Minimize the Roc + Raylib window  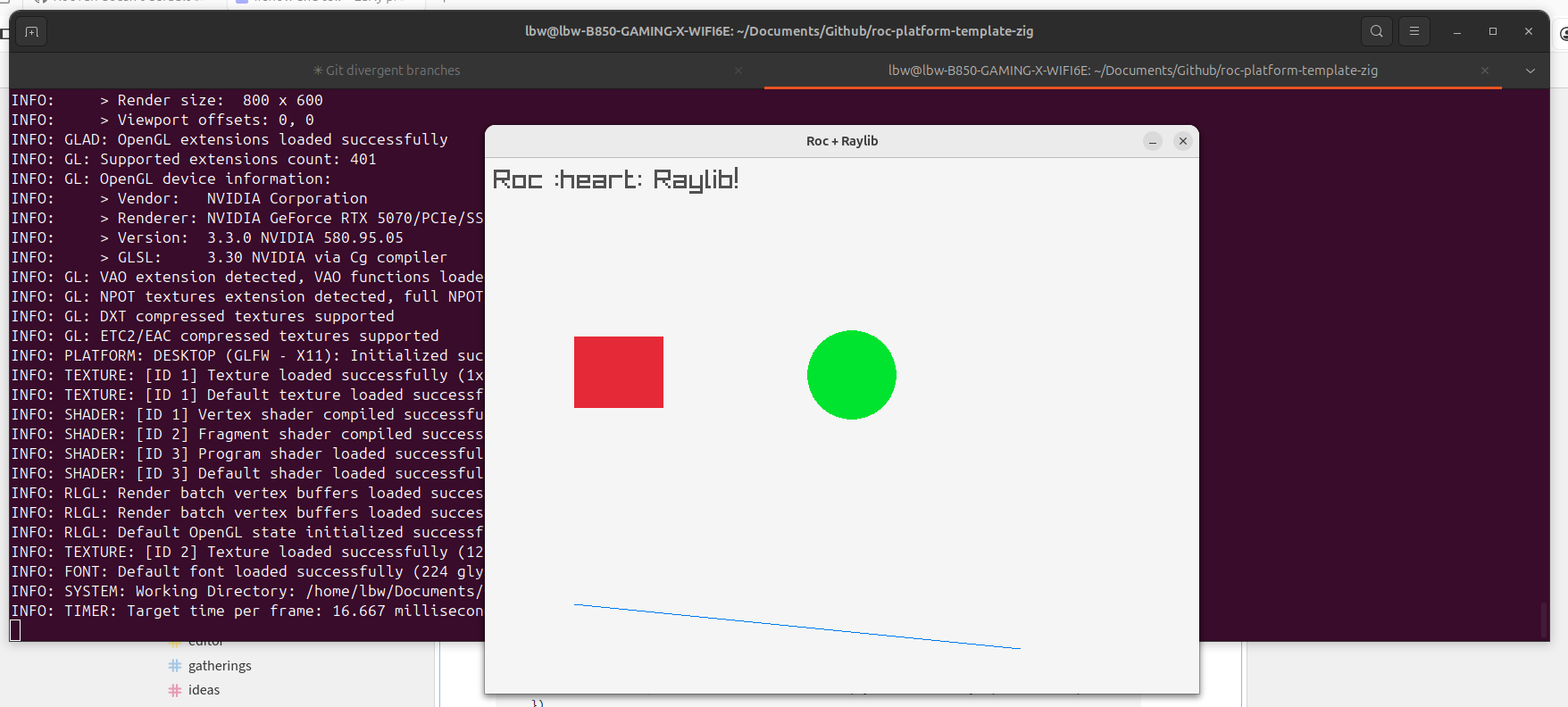[x=1153, y=141]
